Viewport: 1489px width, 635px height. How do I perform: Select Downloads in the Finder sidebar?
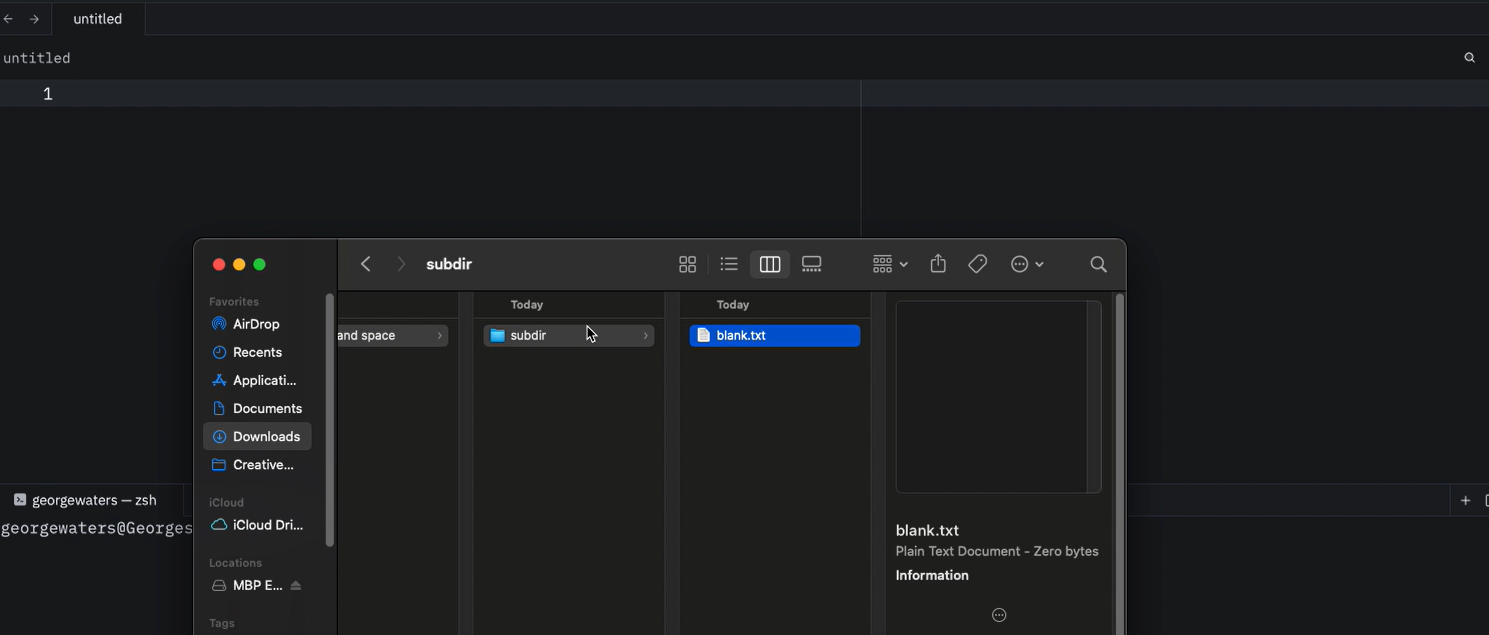[257, 436]
